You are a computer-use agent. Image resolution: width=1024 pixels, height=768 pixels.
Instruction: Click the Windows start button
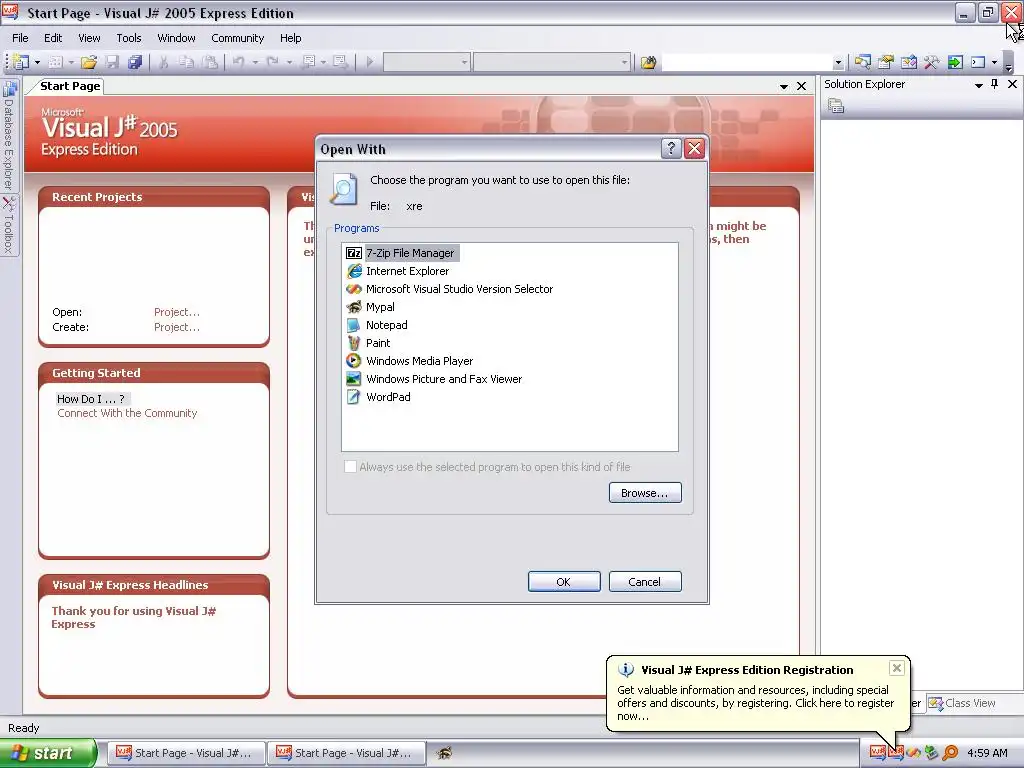coord(48,753)
